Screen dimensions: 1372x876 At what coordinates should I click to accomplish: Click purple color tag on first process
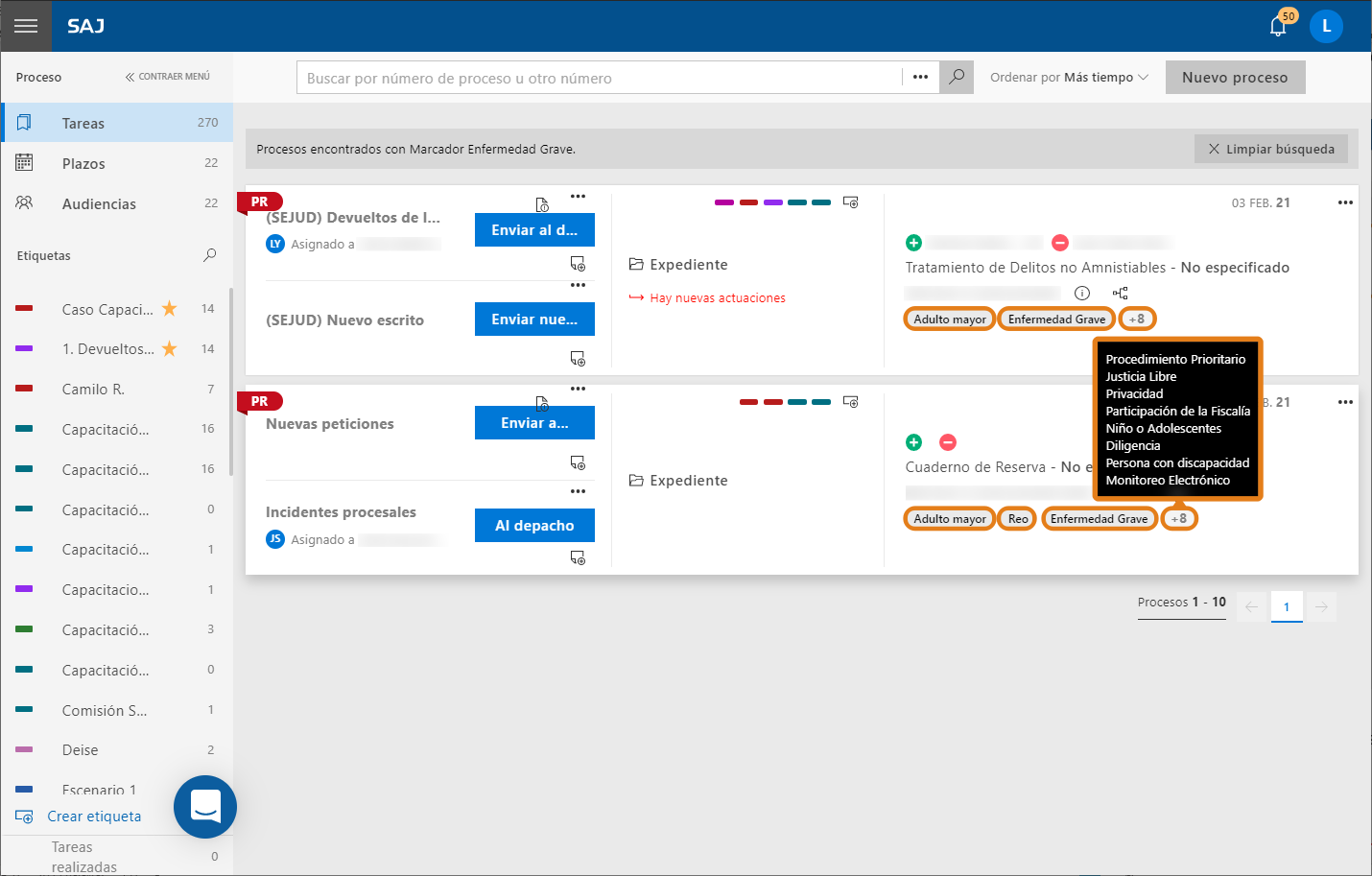773,202
